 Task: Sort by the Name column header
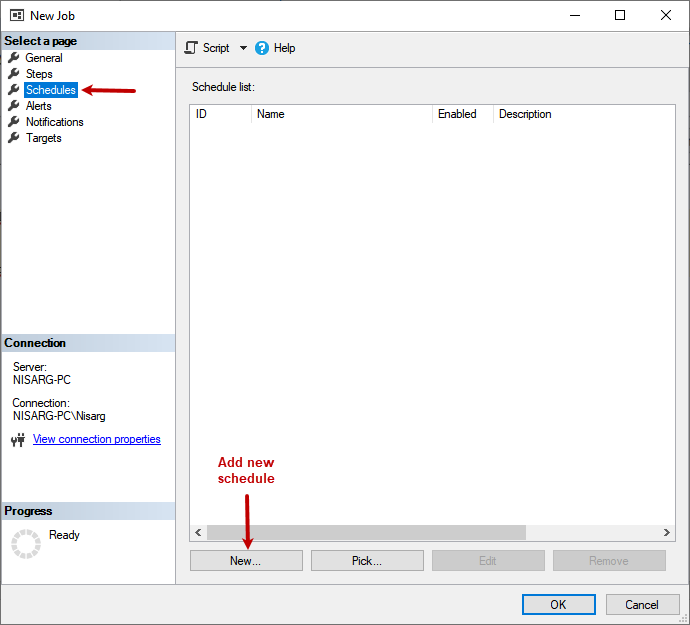click(x=341, y=114)
